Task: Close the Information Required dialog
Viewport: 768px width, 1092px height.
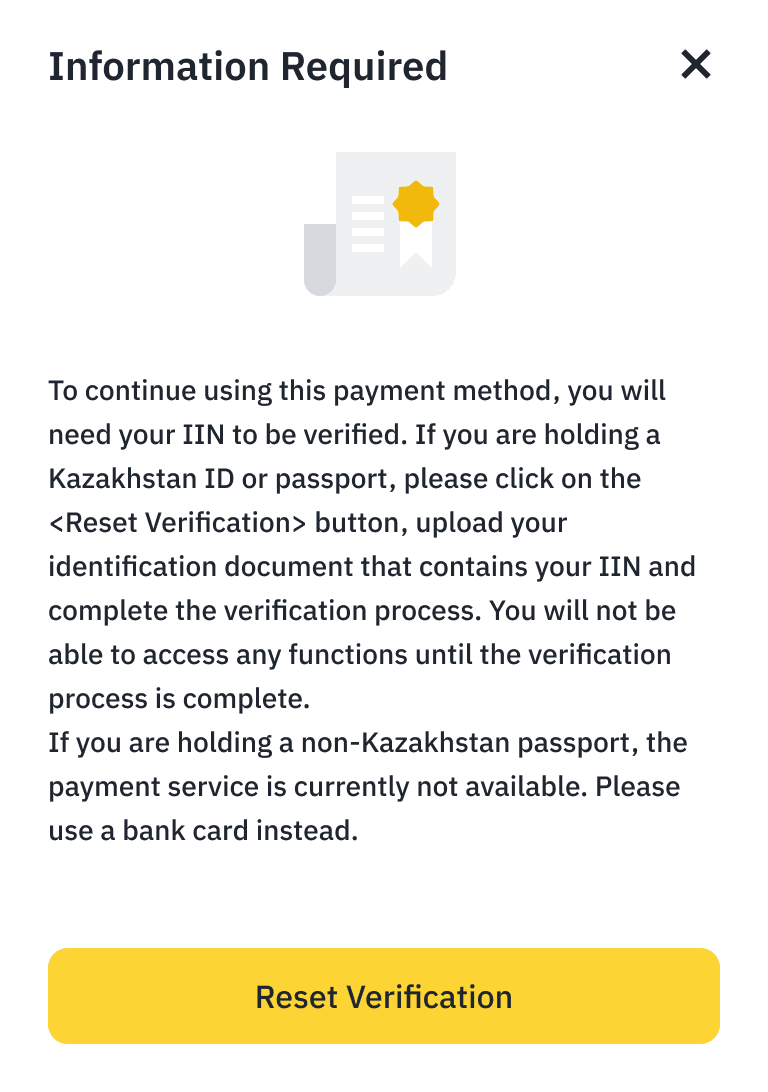Action: [695, 65]
